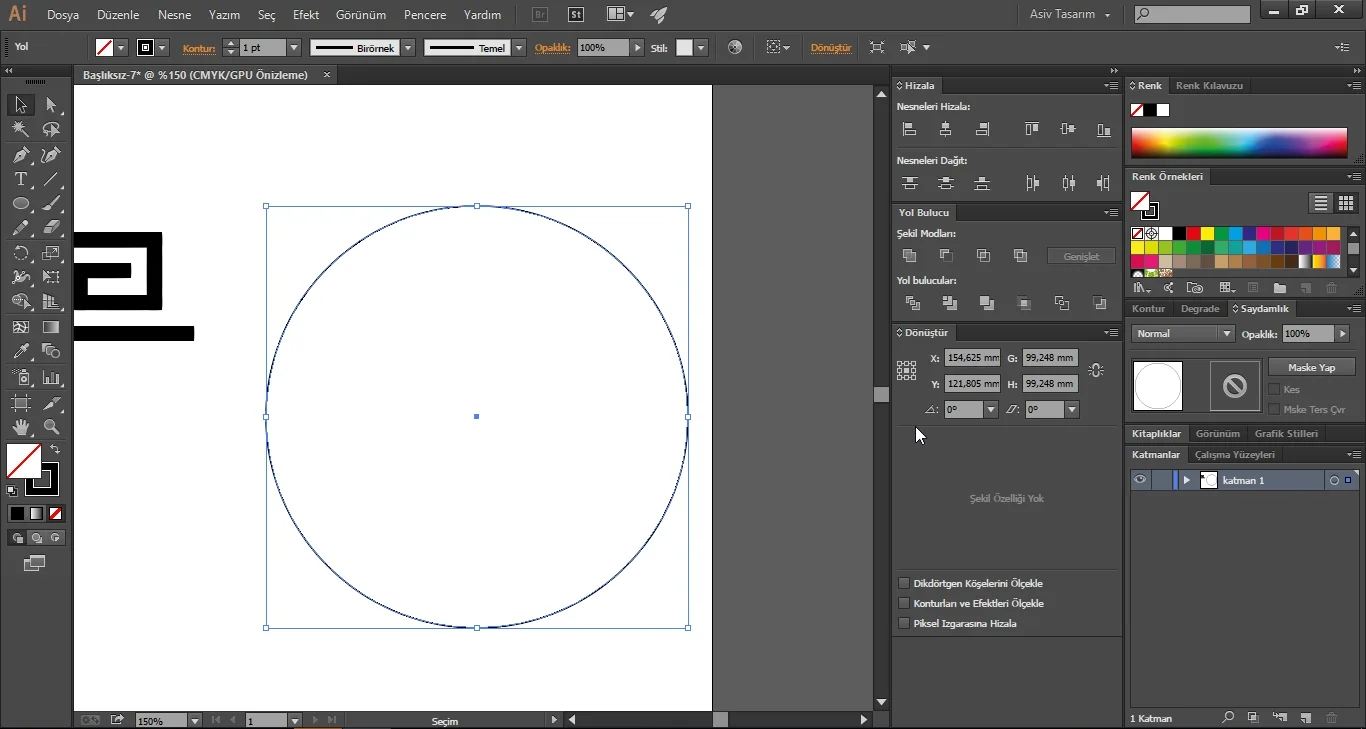Viewport: 1366px width, 729px height.
Task: Click Kontur link in control bar
Action: (199, 48)
